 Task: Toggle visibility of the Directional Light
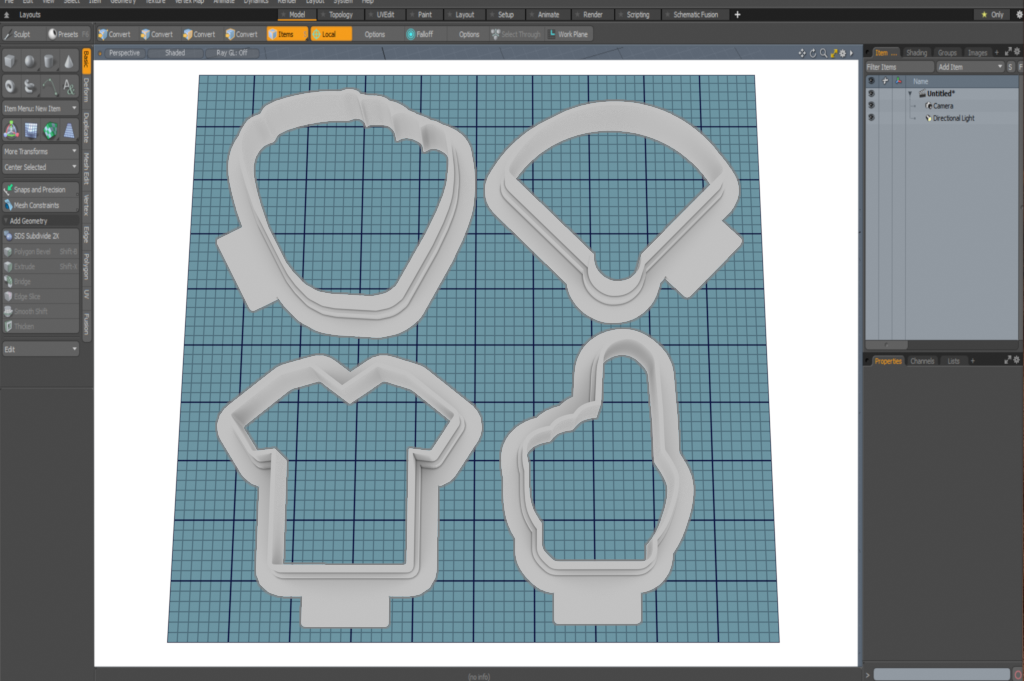(871, 118)
